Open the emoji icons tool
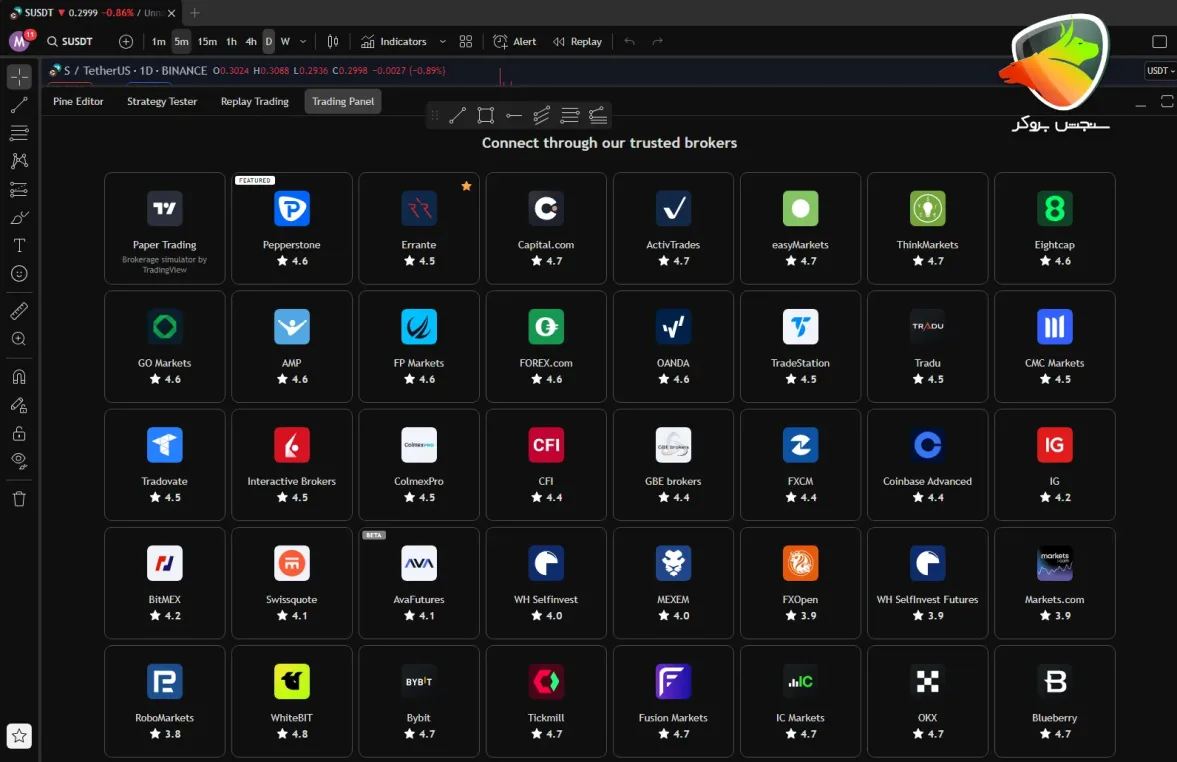The height and width of the screenshot is (762, 1177). (20, 274)
